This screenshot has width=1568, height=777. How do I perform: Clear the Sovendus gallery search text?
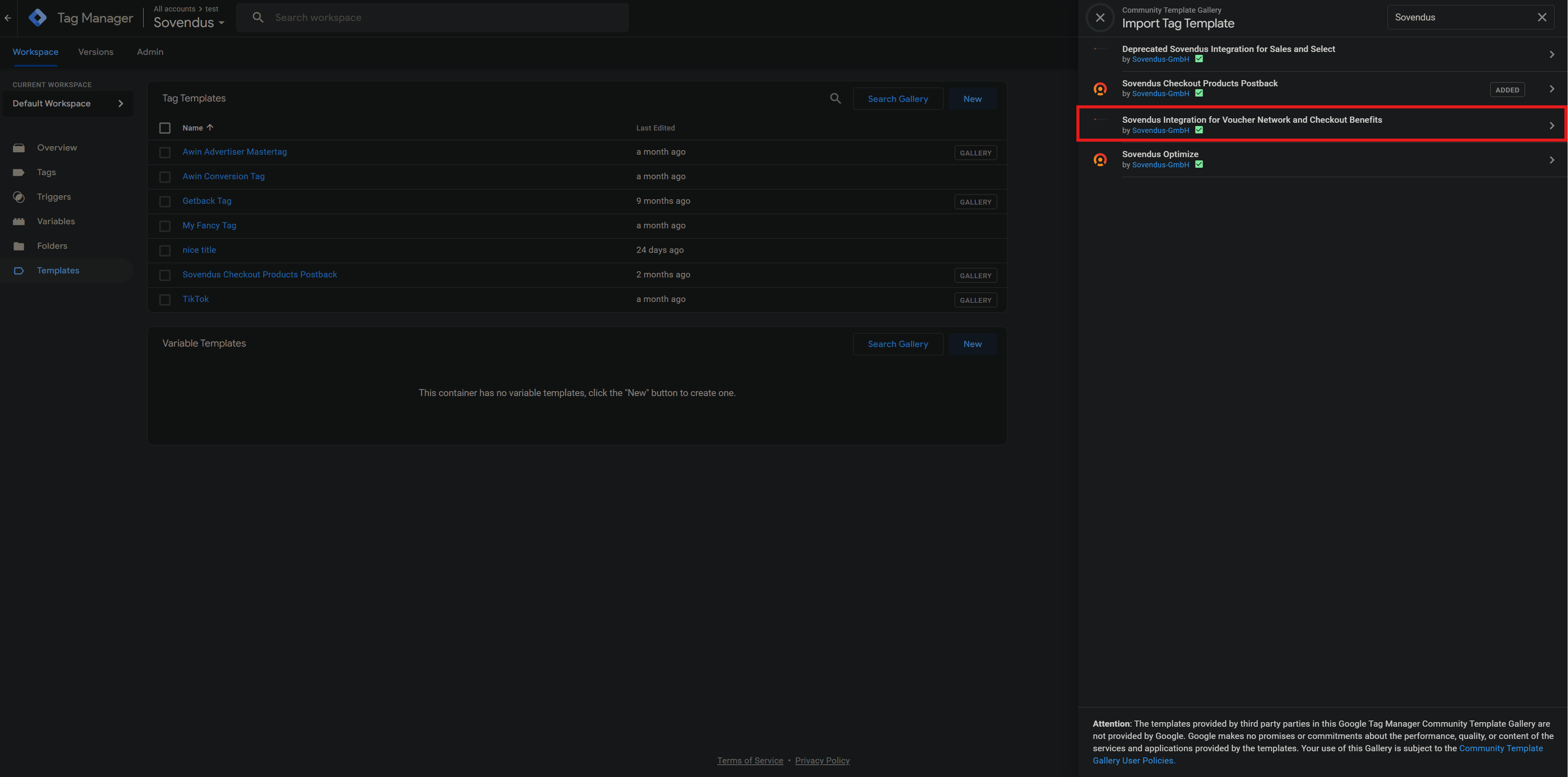point(1541,18)
